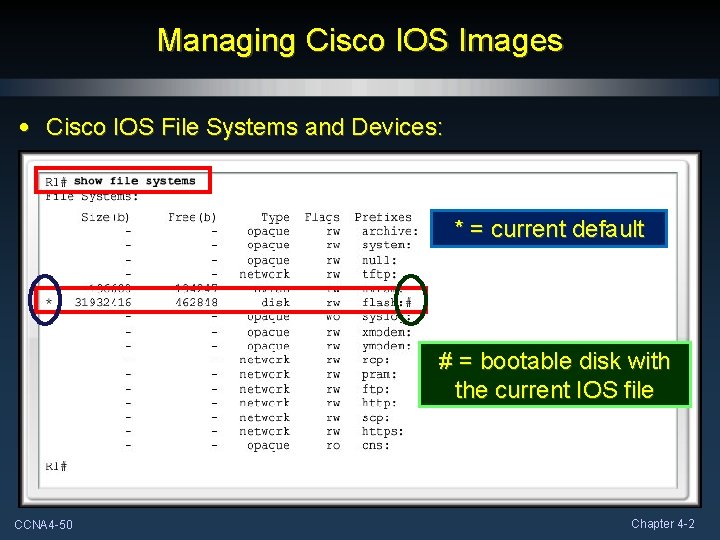720x540 pixels.
Task: Select the bullet "Cisco IOS File Systems and Devices:"
Action: 244,127
